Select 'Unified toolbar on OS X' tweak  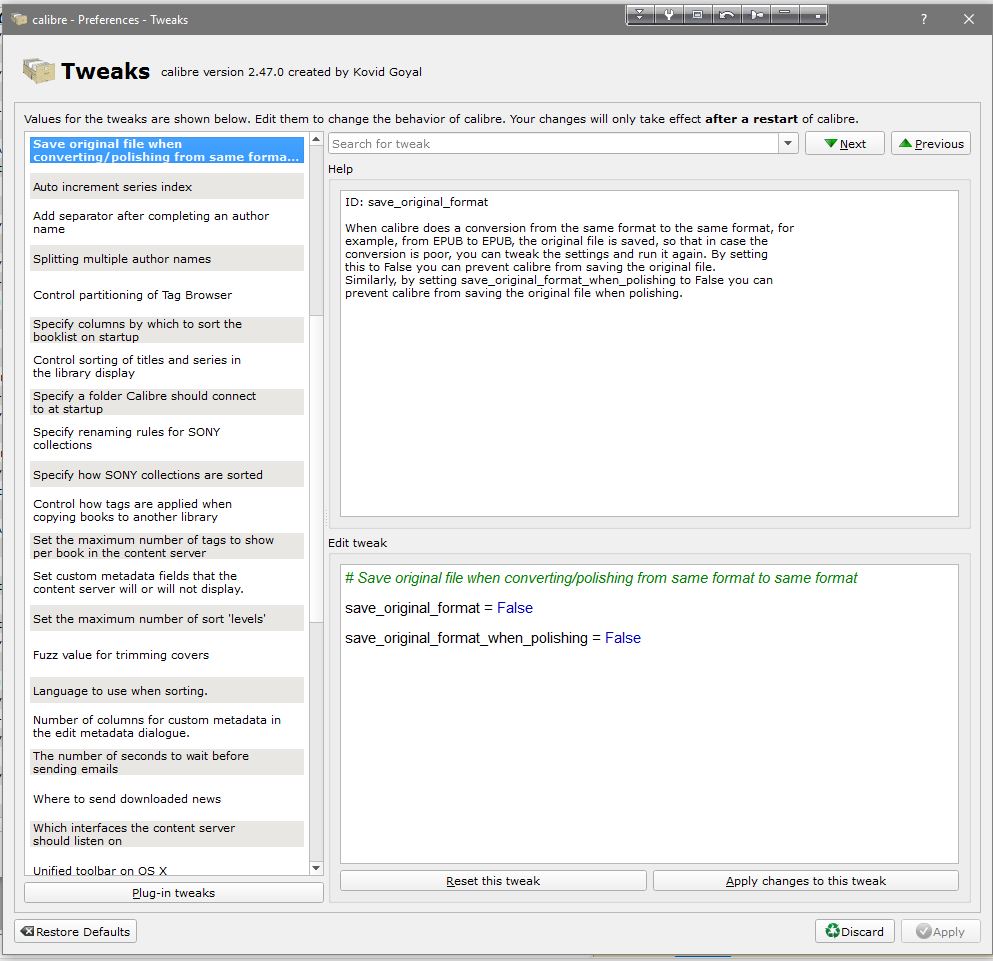click(x=167, y=869)
